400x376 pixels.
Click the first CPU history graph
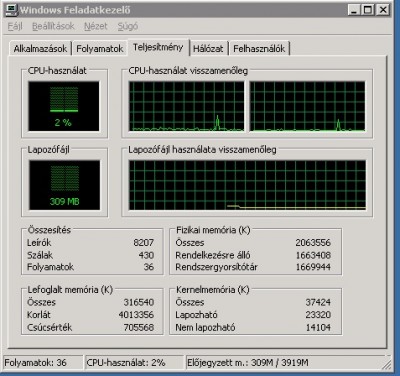186,106
